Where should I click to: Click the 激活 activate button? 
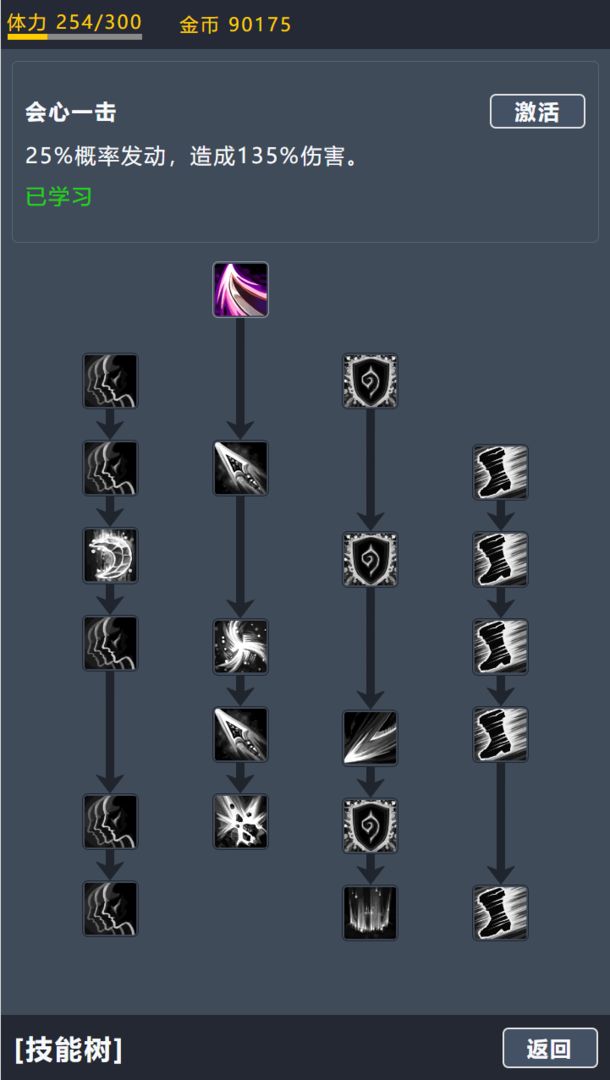coord(538,112)
